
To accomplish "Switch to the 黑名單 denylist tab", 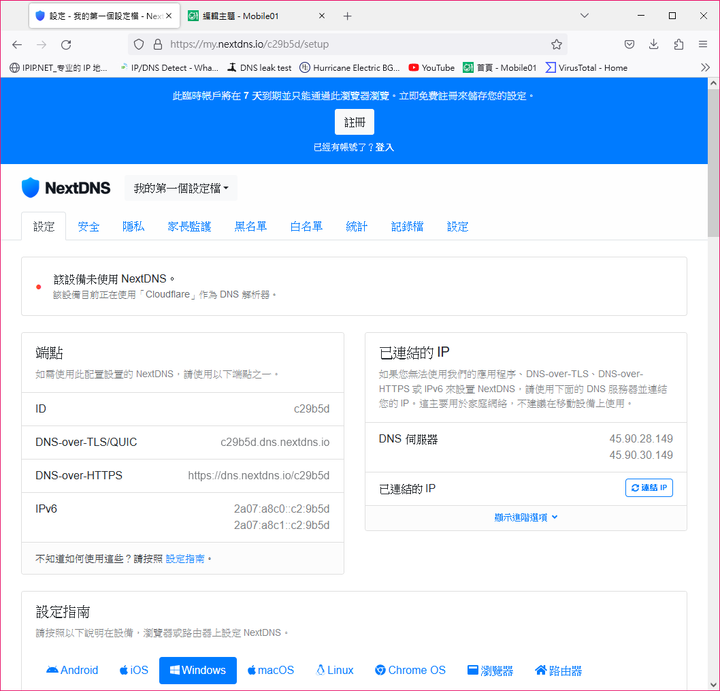I will (x=251, y=226).
